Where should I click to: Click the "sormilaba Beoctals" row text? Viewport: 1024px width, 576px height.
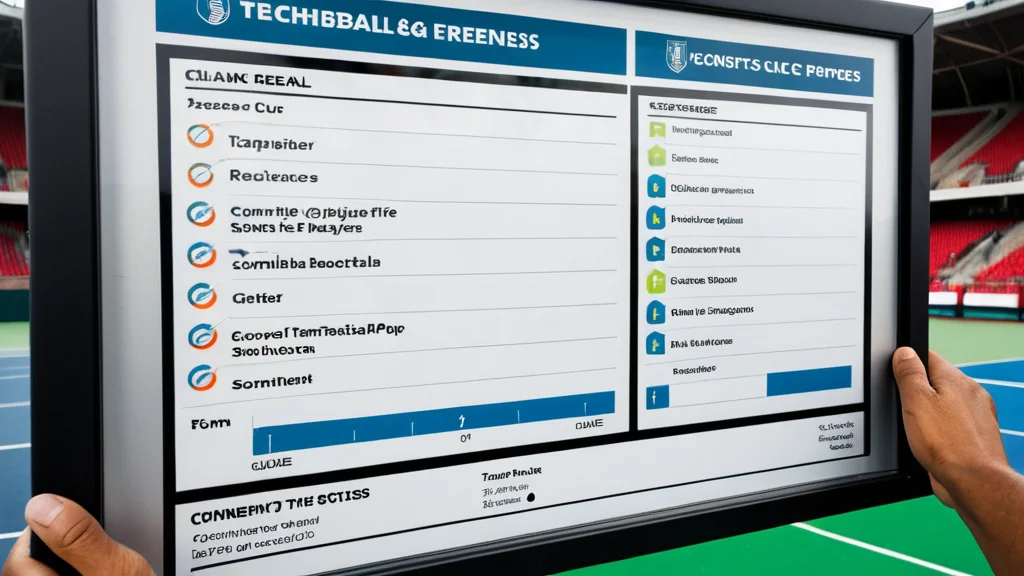click(306, 263)
